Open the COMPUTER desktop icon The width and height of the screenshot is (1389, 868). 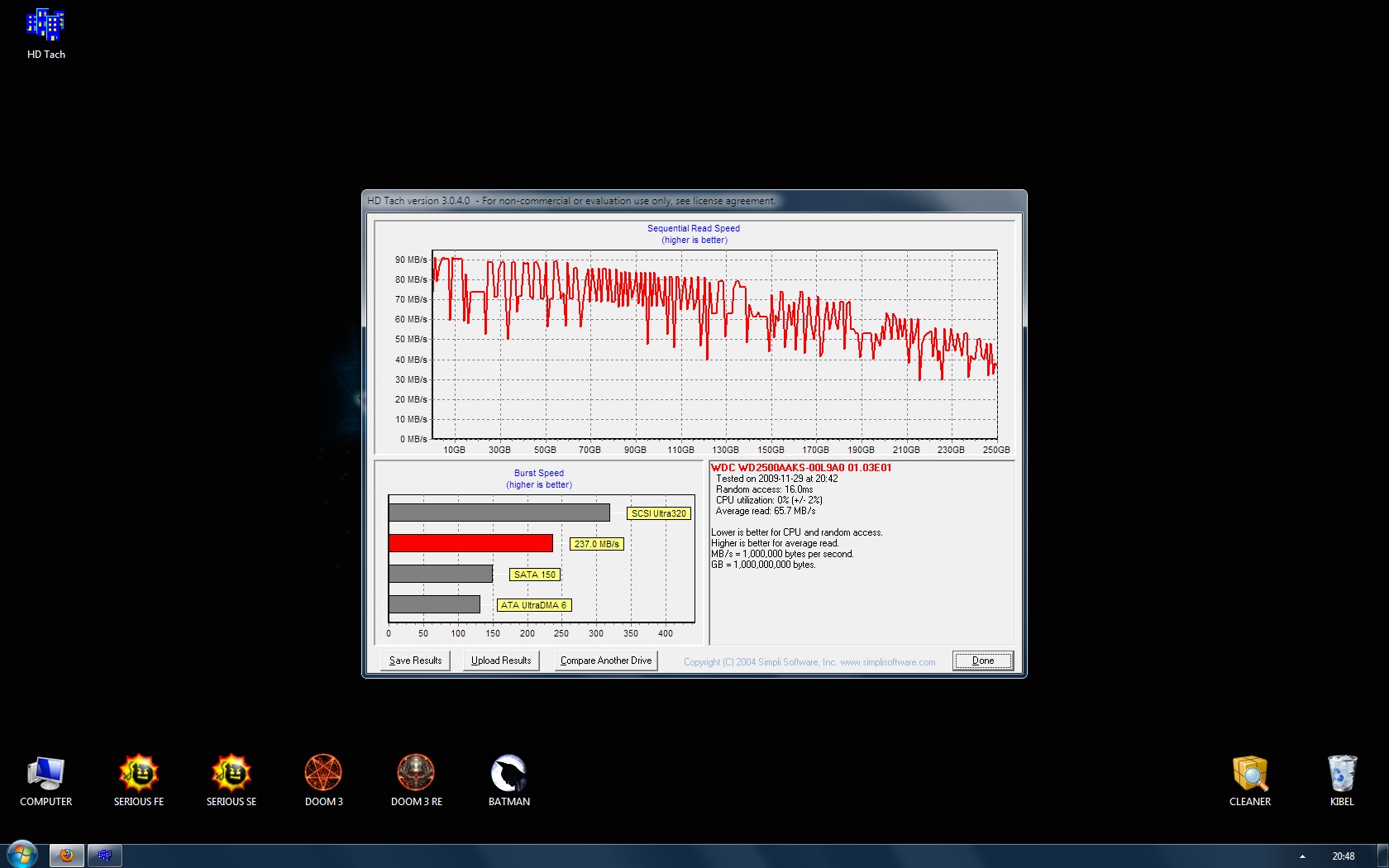click(45, 780)
